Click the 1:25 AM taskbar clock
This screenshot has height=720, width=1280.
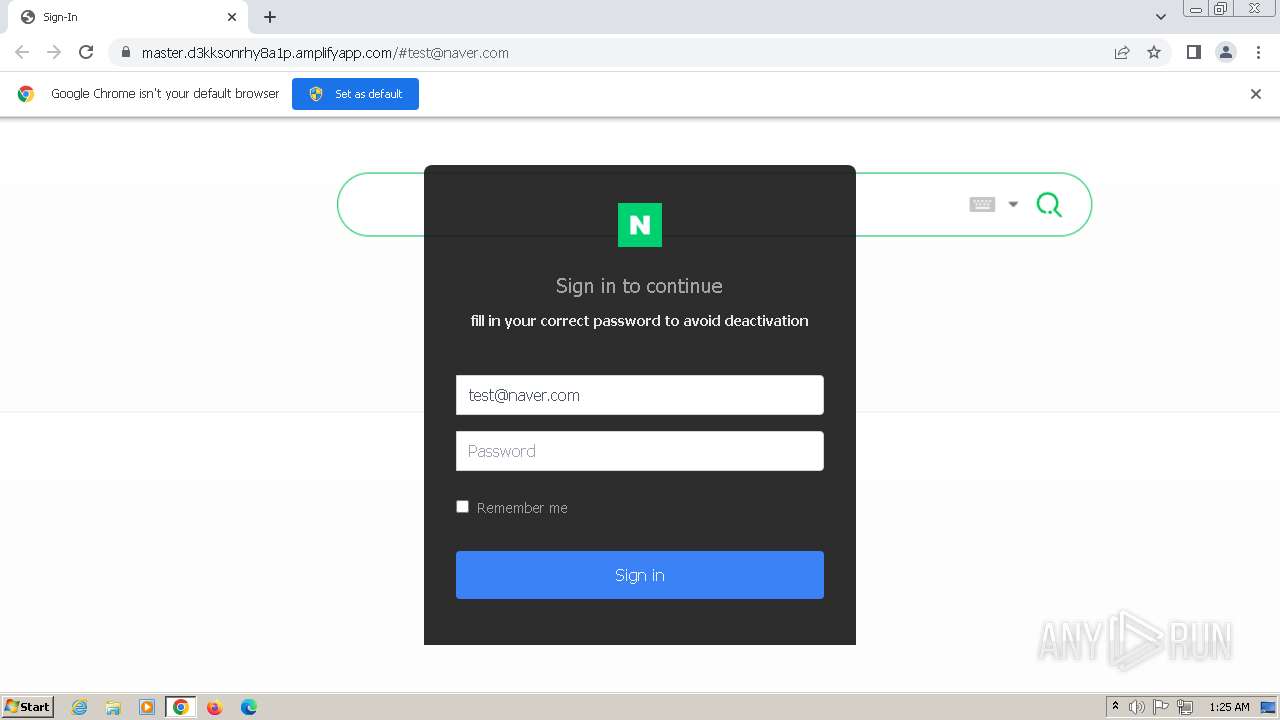(1229, 707)
